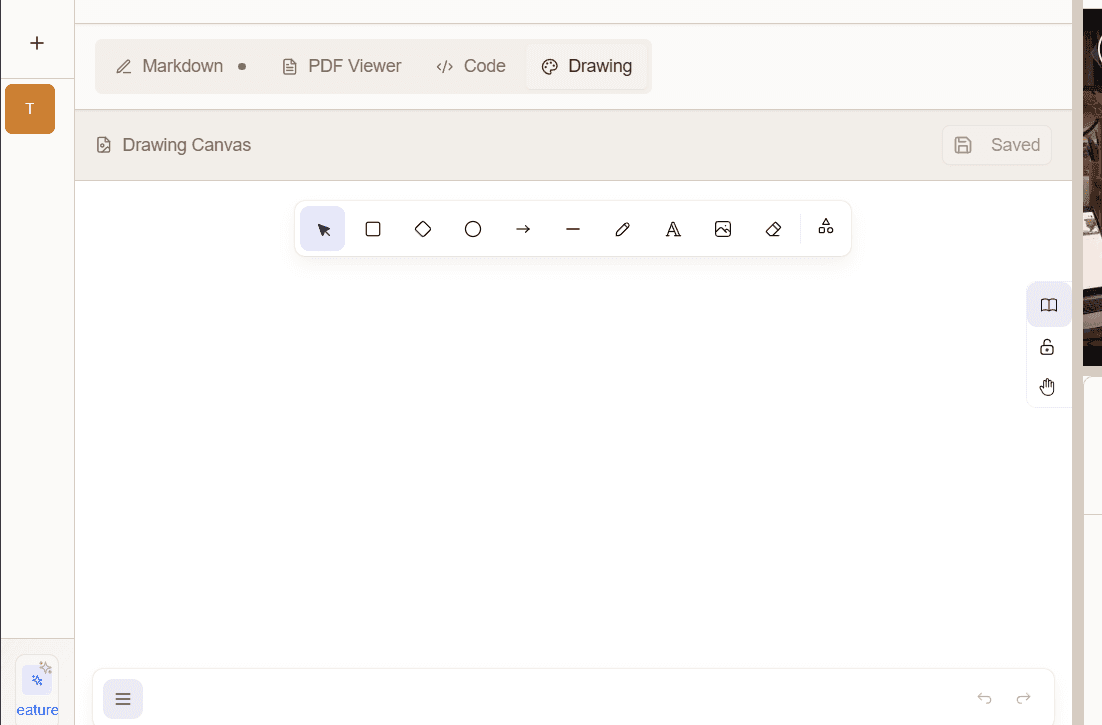
Task: Open the More shapes tools dropdown
Action: [826, 227]
